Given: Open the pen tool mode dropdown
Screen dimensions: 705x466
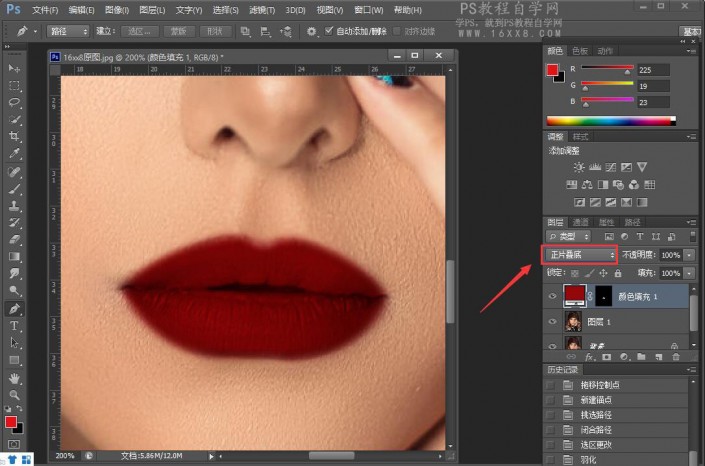Looking at the screenshot, I should [x=68, y=31].
